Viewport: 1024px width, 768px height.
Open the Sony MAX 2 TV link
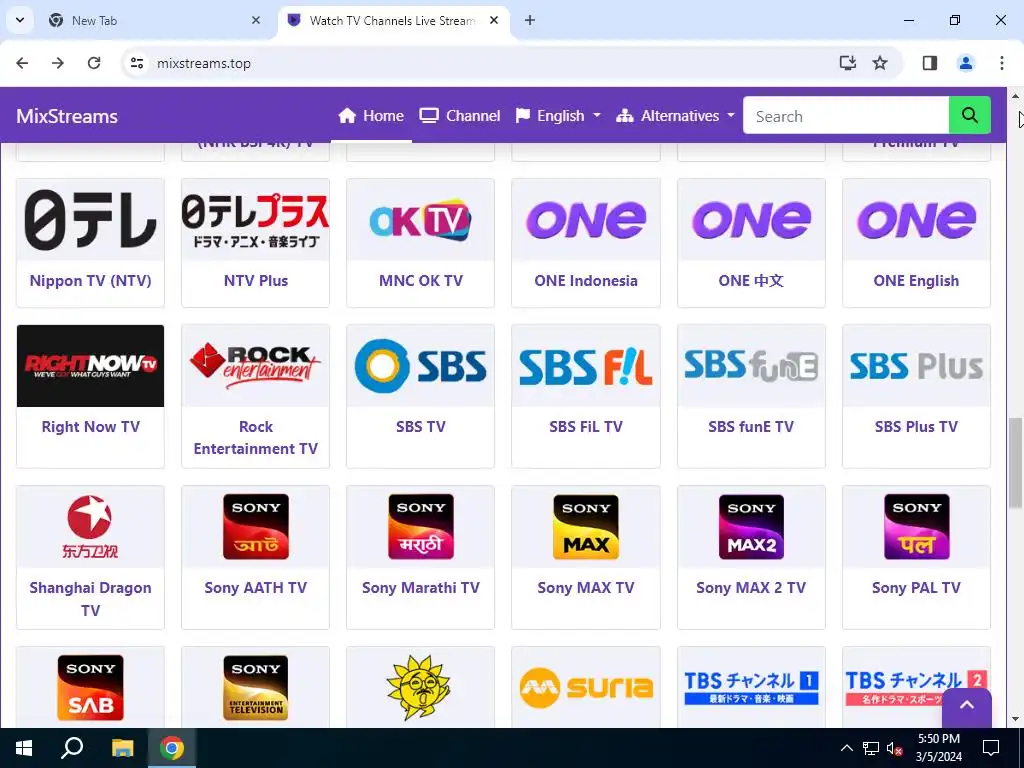751,588
